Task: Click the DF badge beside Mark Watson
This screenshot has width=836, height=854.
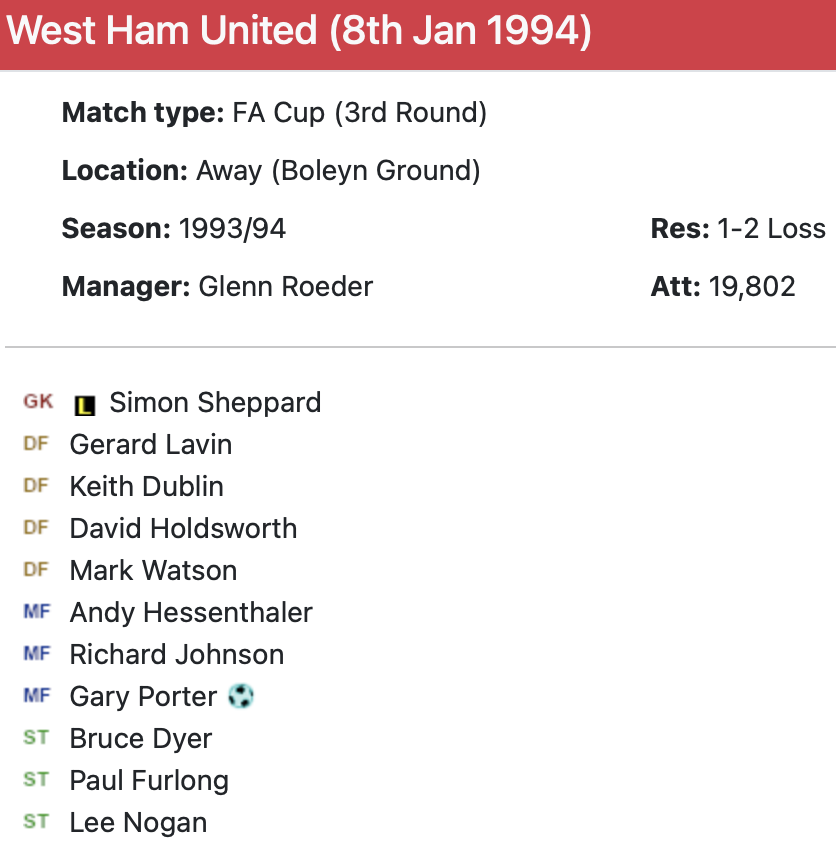Action: (36, 570)
